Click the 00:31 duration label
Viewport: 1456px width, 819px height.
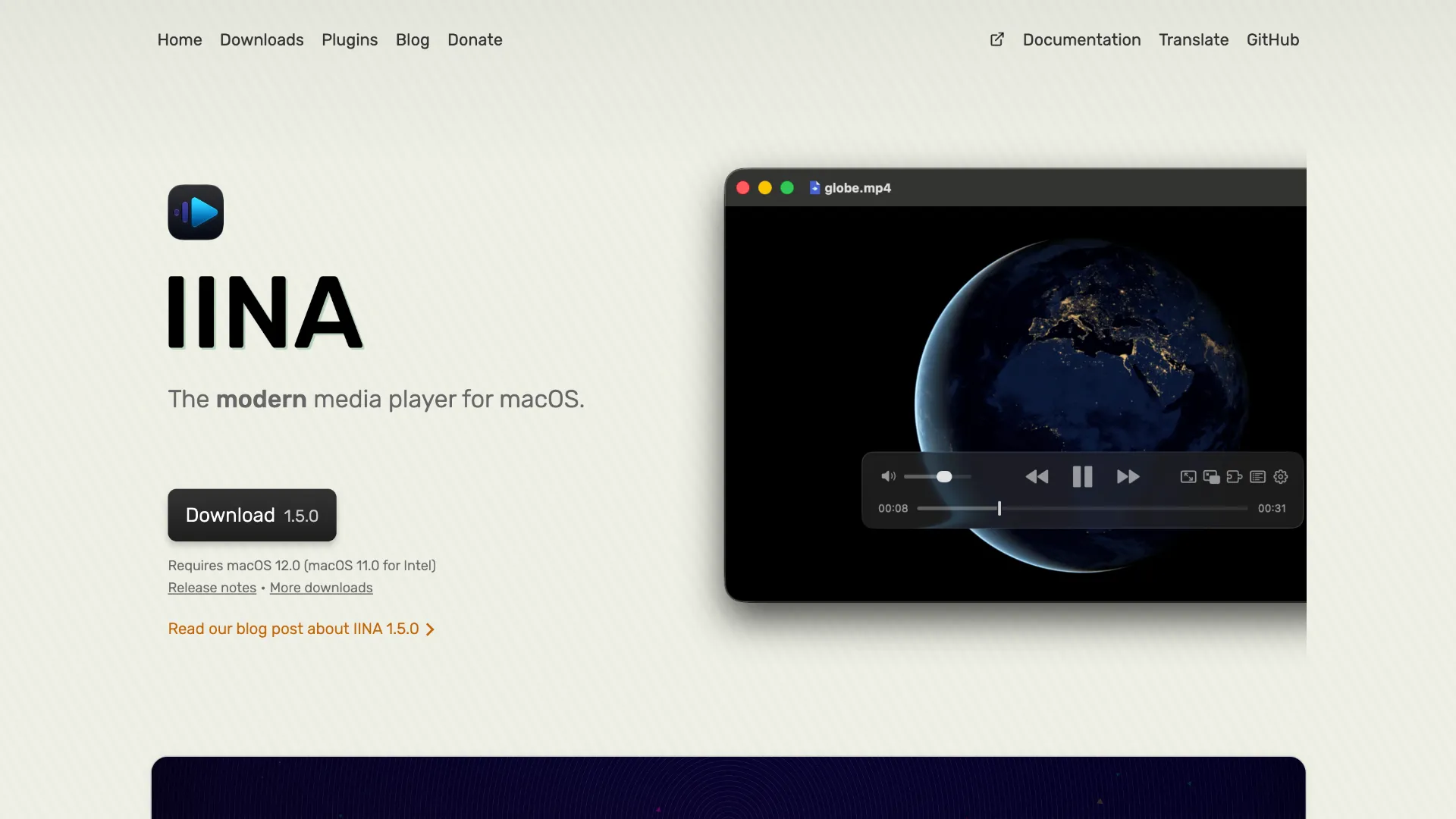[1272, 508]
